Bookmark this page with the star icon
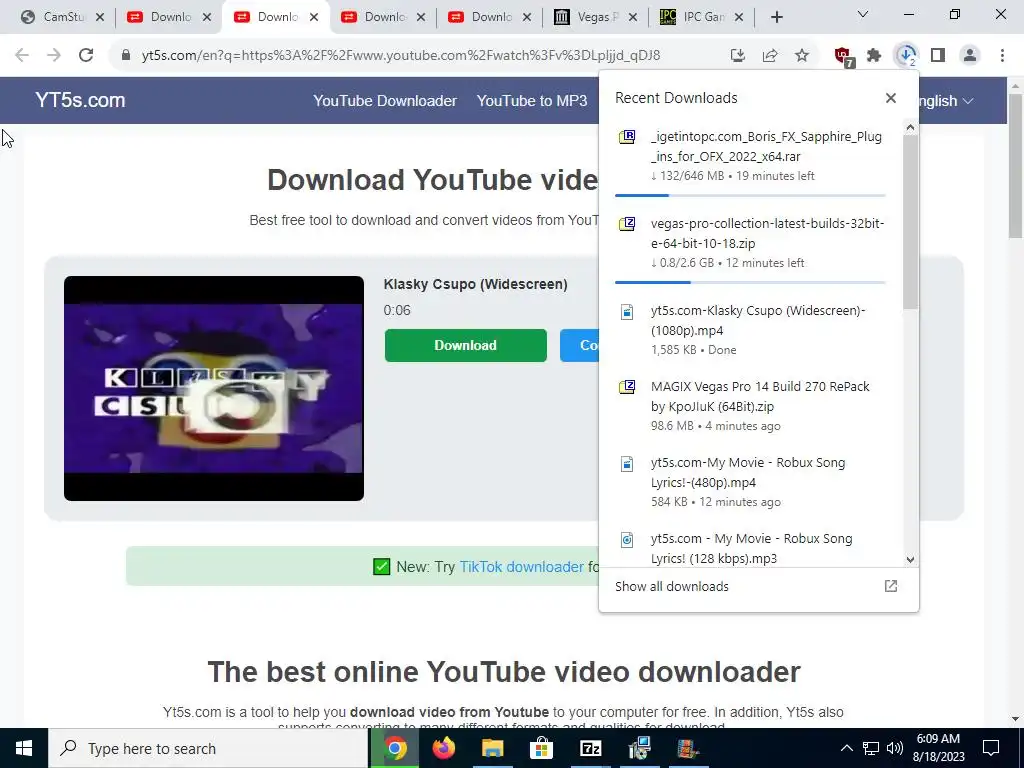This screenshot has height=768, width=1024. click(x=802, y=56)
